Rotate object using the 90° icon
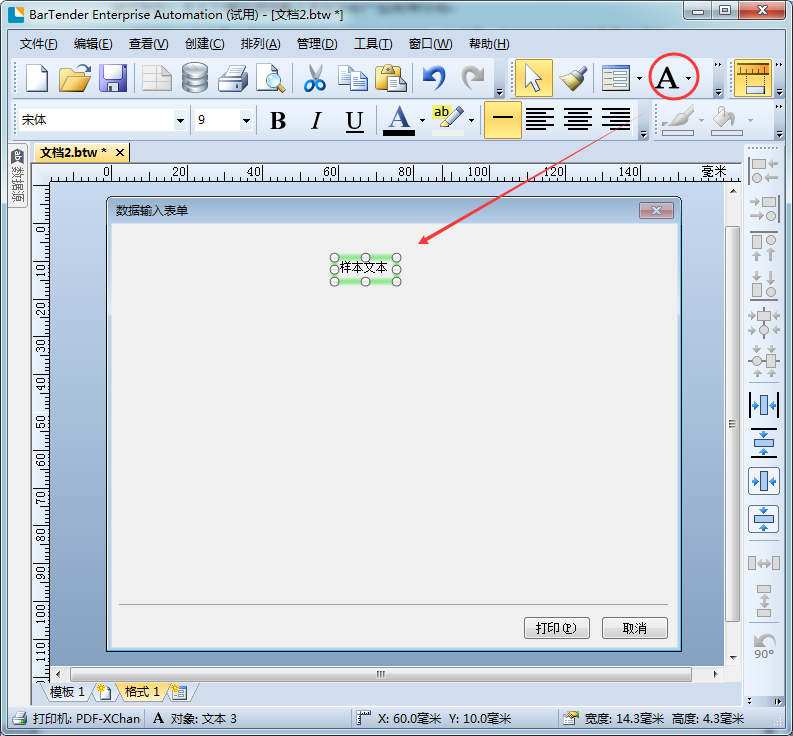Screen dimensions: 793x736 [764, 645]
